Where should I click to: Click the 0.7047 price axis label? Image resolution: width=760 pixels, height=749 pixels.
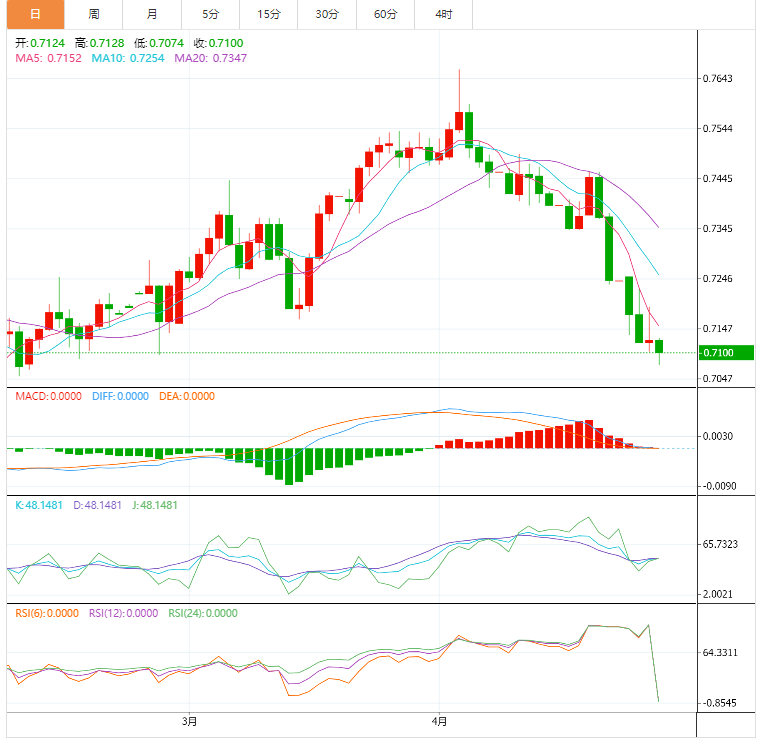click(718, 379)
